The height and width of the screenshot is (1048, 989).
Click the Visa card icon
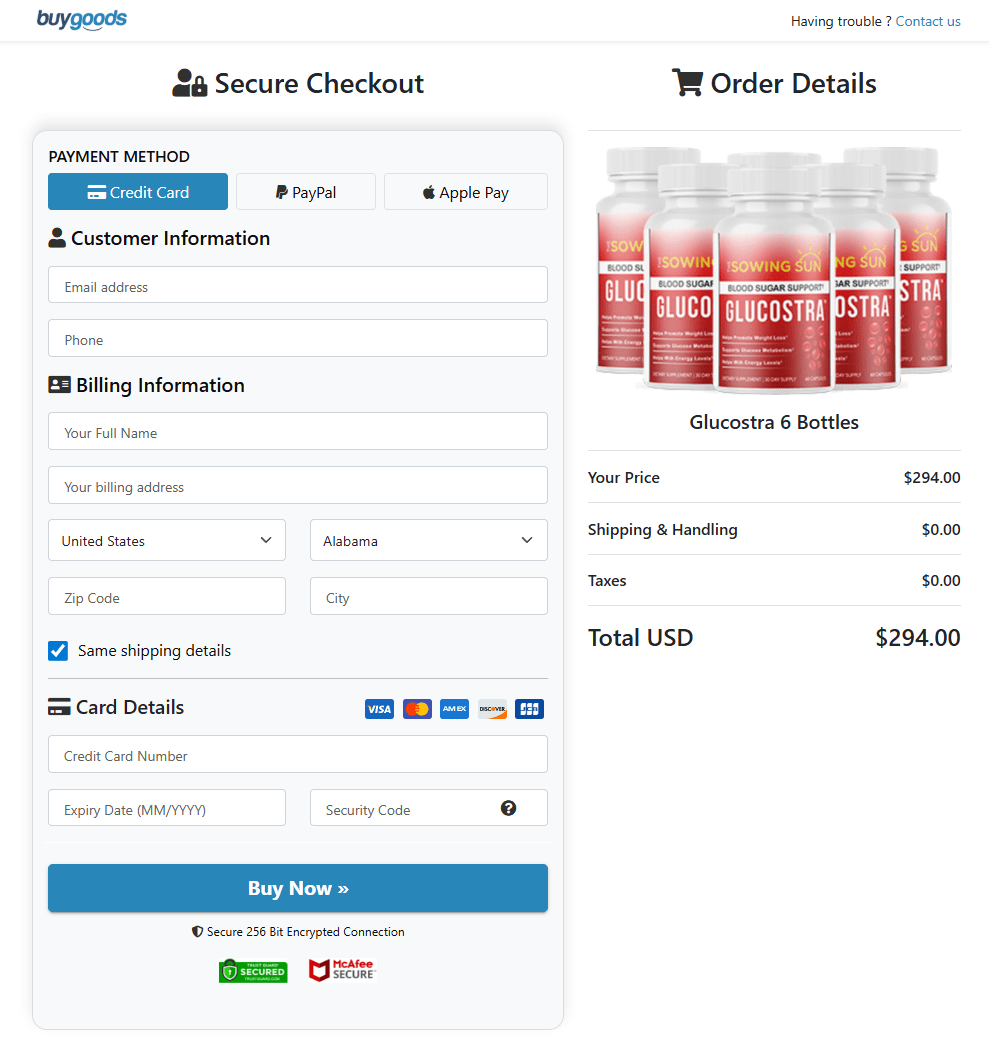pyautogui.click(x=379, y=708)
